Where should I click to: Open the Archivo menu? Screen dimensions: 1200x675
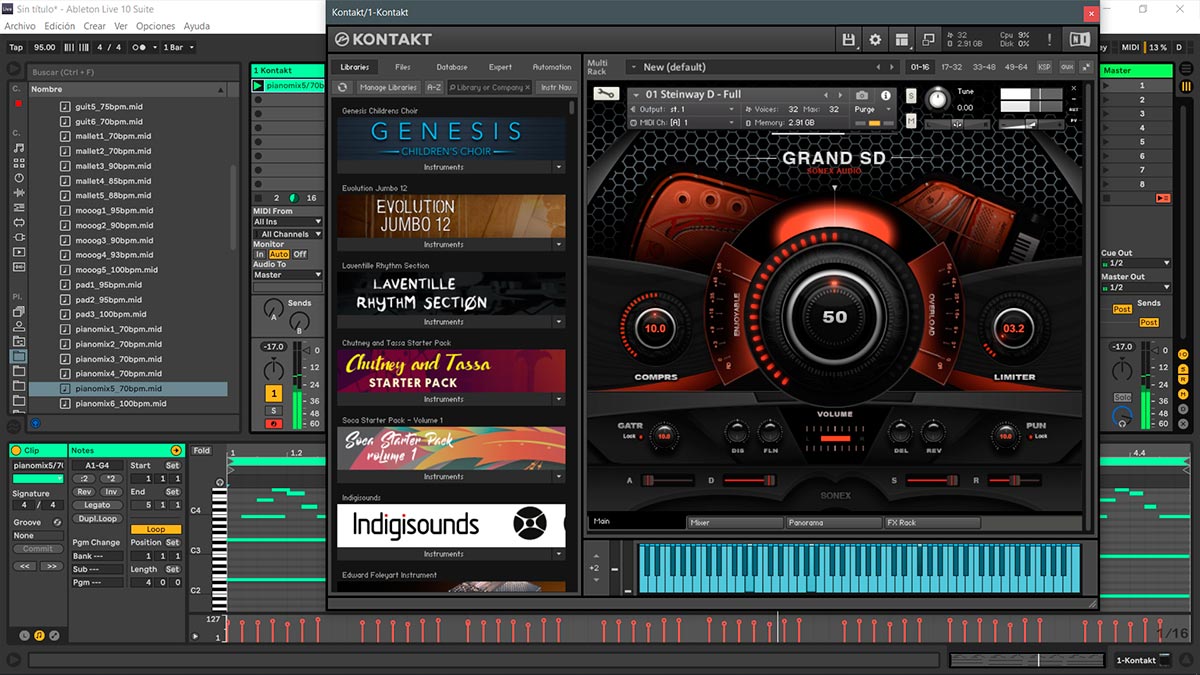20,26
